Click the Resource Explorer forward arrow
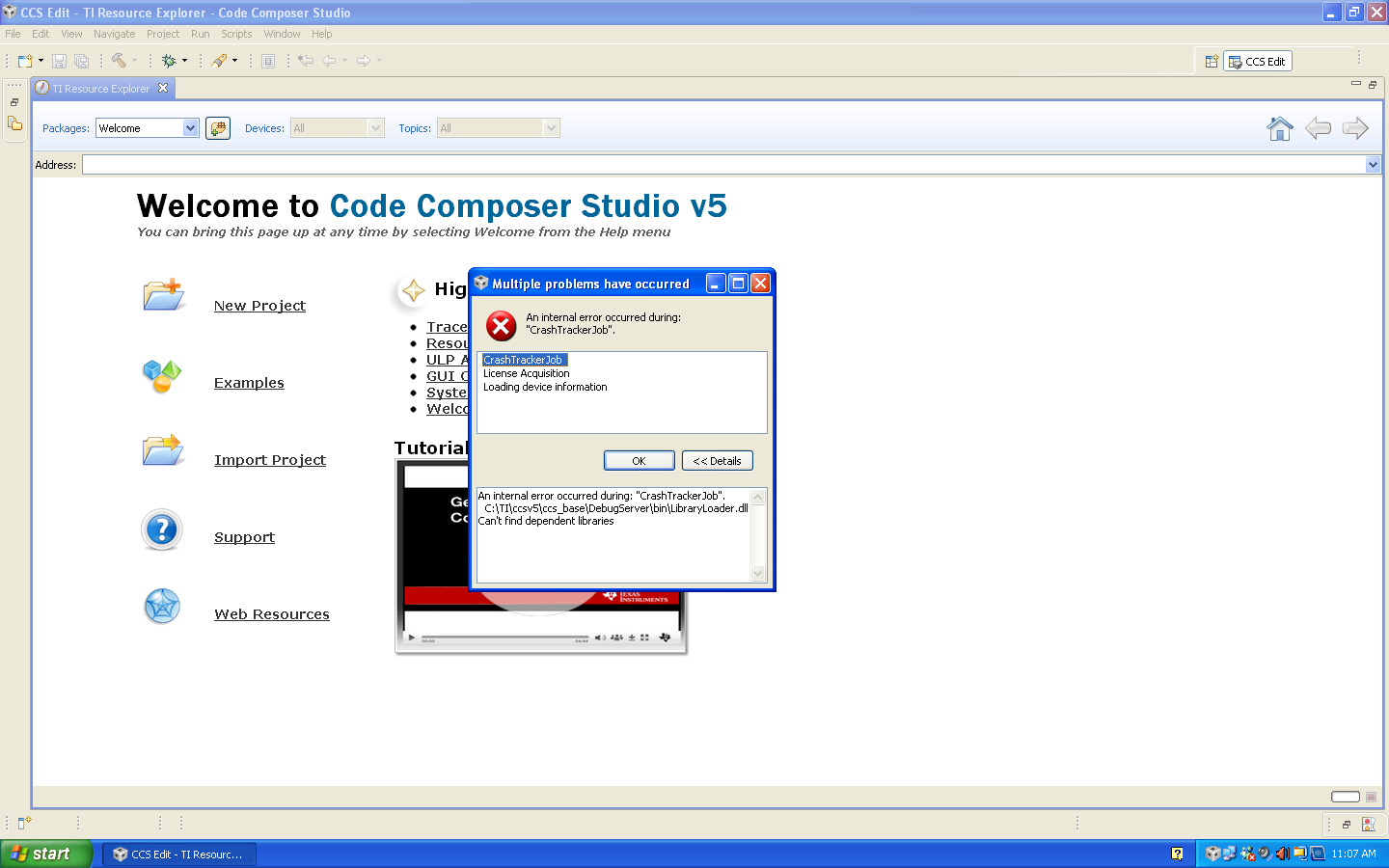 pos(1355,128)
